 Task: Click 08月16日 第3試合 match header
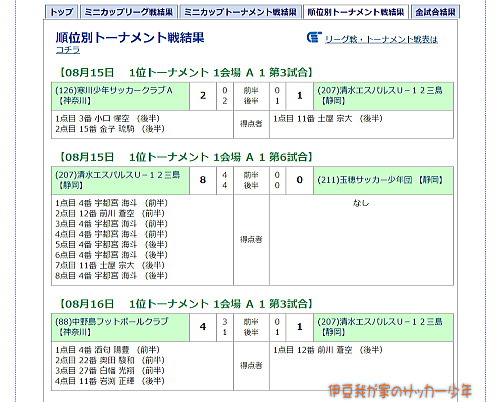[186, 304]
